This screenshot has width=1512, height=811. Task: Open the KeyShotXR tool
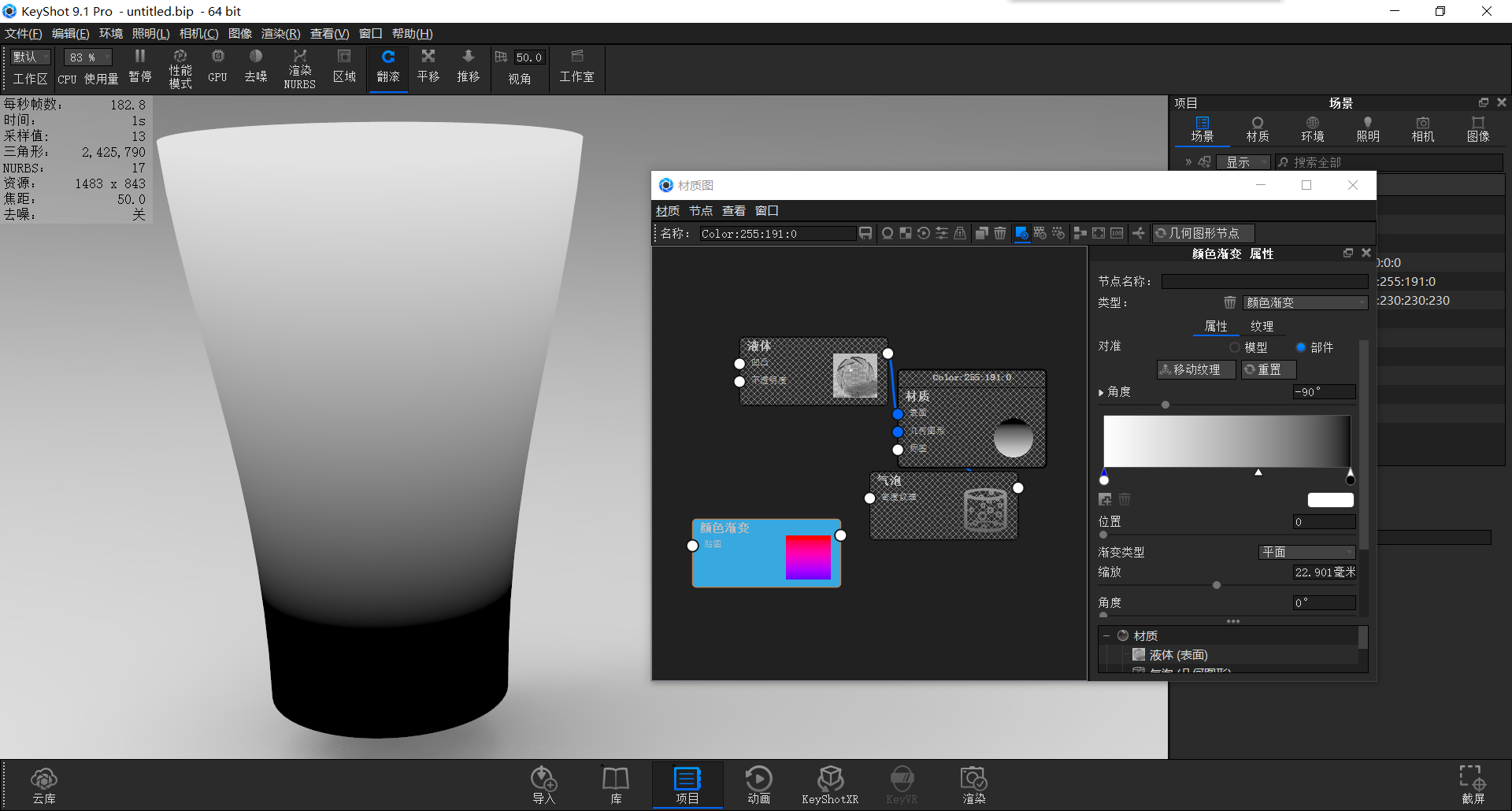tap(830, 784)
